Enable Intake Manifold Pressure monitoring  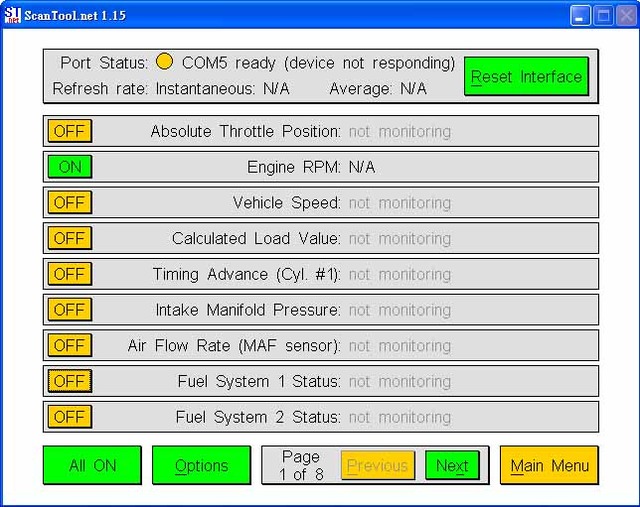click(x=69, y=310)
